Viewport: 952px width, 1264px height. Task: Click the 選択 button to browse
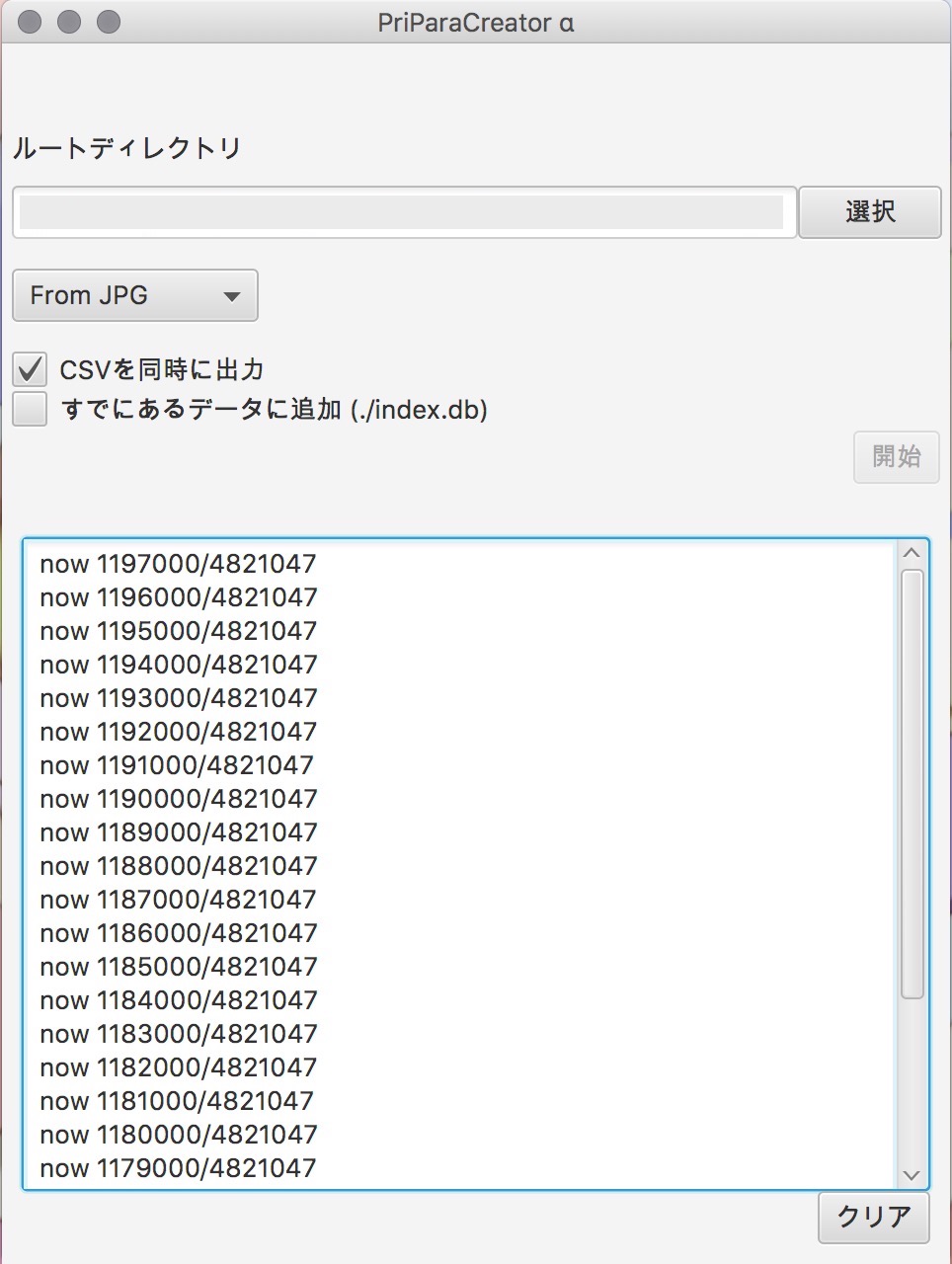[869, 211]
